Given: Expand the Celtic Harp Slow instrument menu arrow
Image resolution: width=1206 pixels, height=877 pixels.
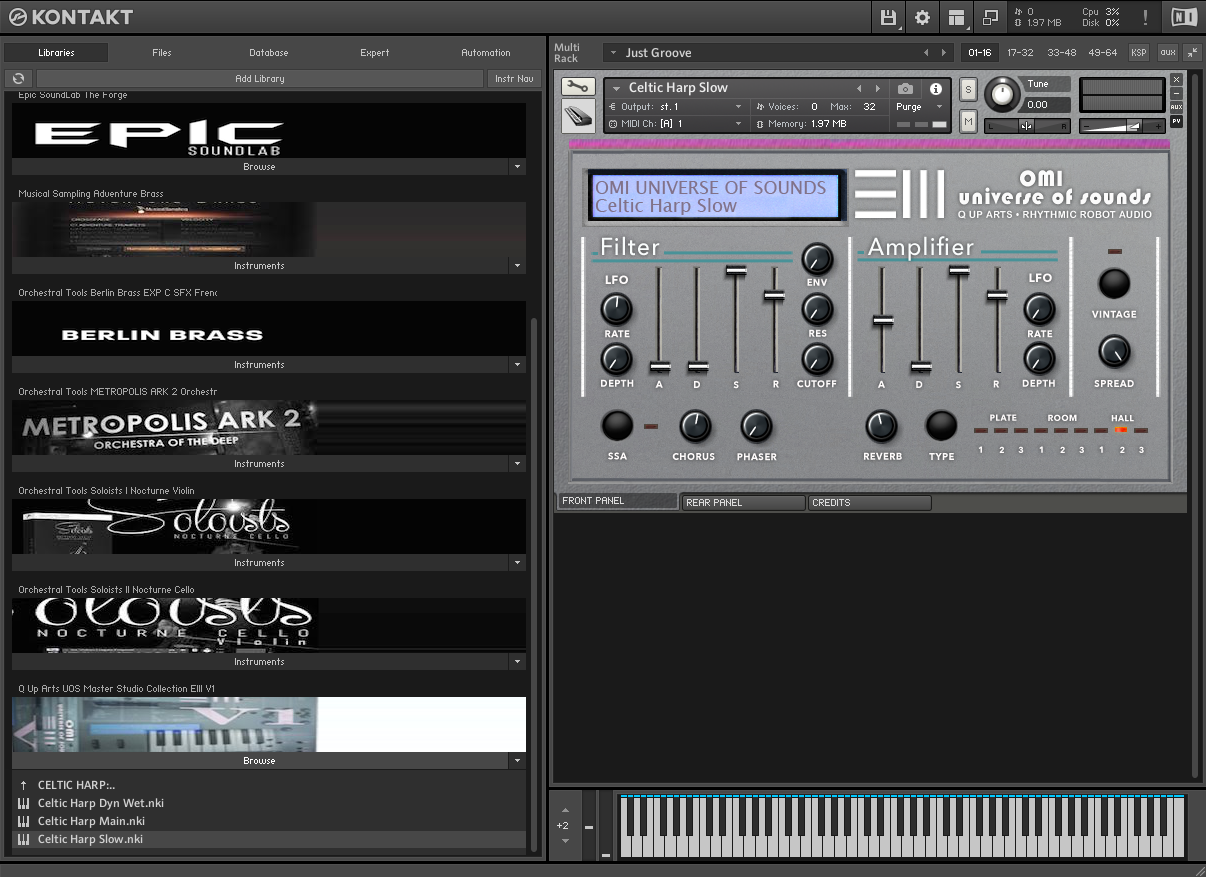Looking at the screenshot, I should coord(617,89).
